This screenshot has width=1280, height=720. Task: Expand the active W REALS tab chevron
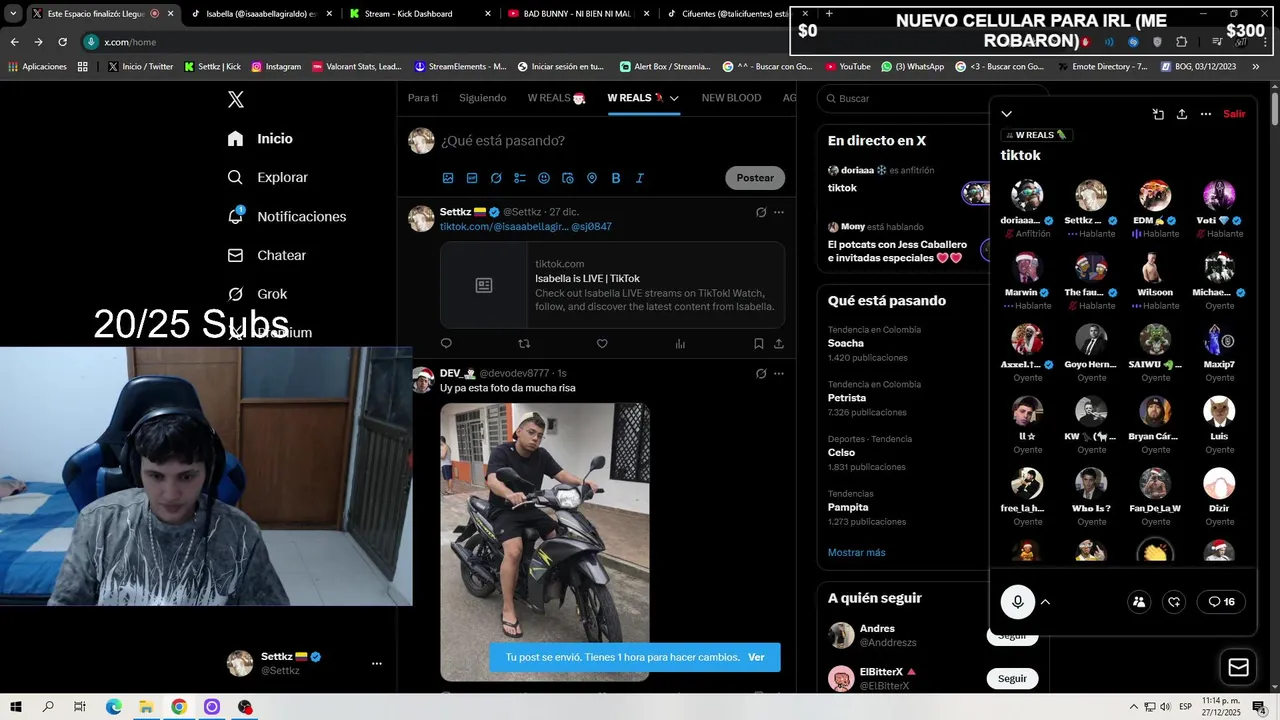pos(674,98)
